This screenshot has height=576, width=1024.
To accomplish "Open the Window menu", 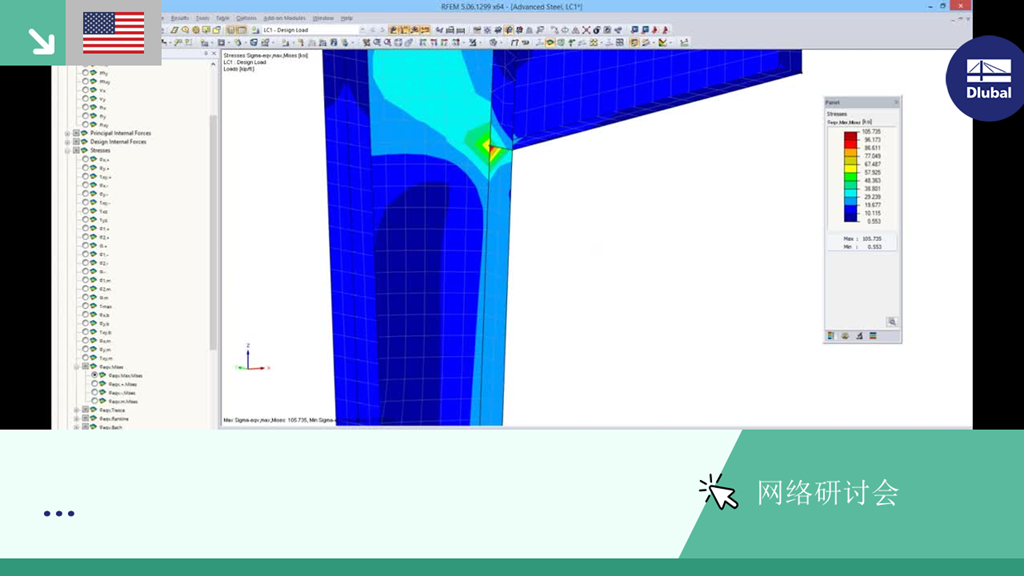I will tap(323, 18).
